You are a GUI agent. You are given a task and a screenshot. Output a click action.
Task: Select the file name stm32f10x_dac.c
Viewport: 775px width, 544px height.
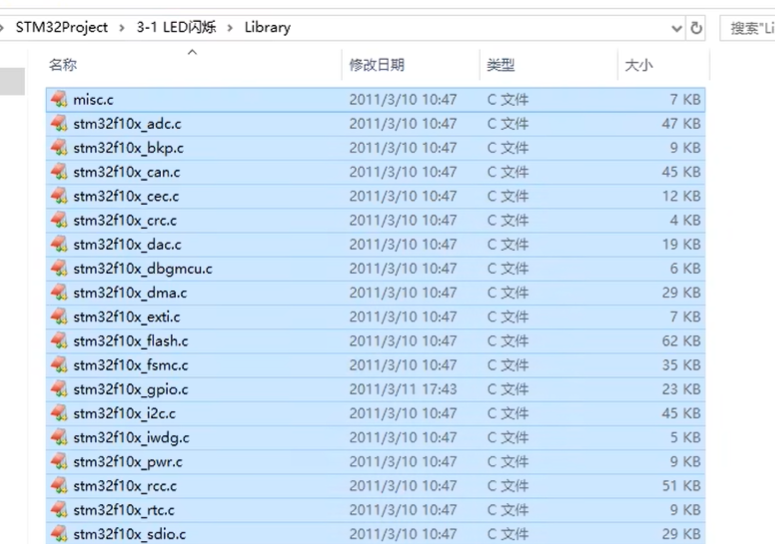coord(127,244)
